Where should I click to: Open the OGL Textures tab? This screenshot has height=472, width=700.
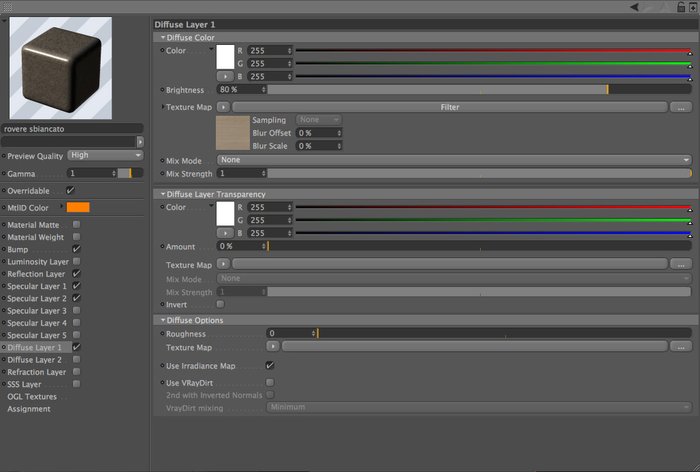click(32, 397)
